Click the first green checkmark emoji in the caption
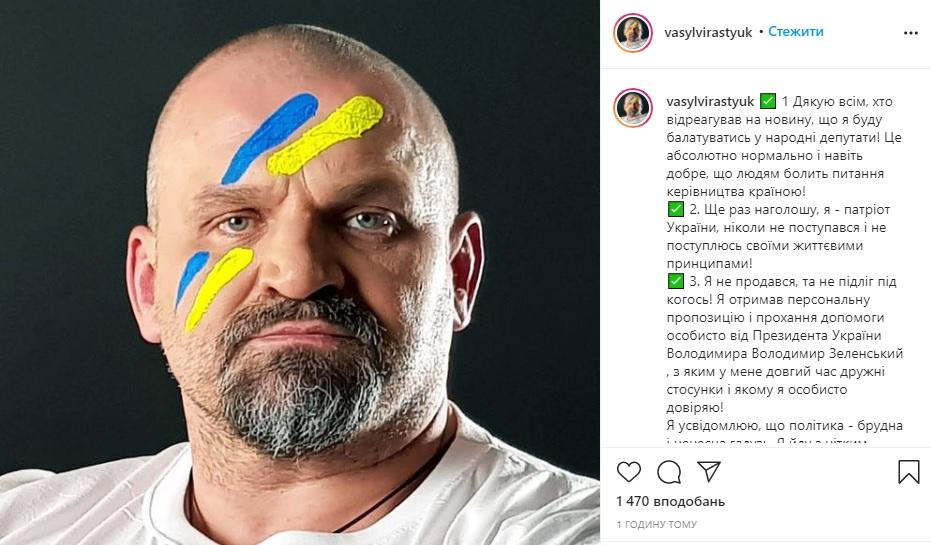Image resolution: width=931 pixels, height=545 pixels. coord(768,101)
